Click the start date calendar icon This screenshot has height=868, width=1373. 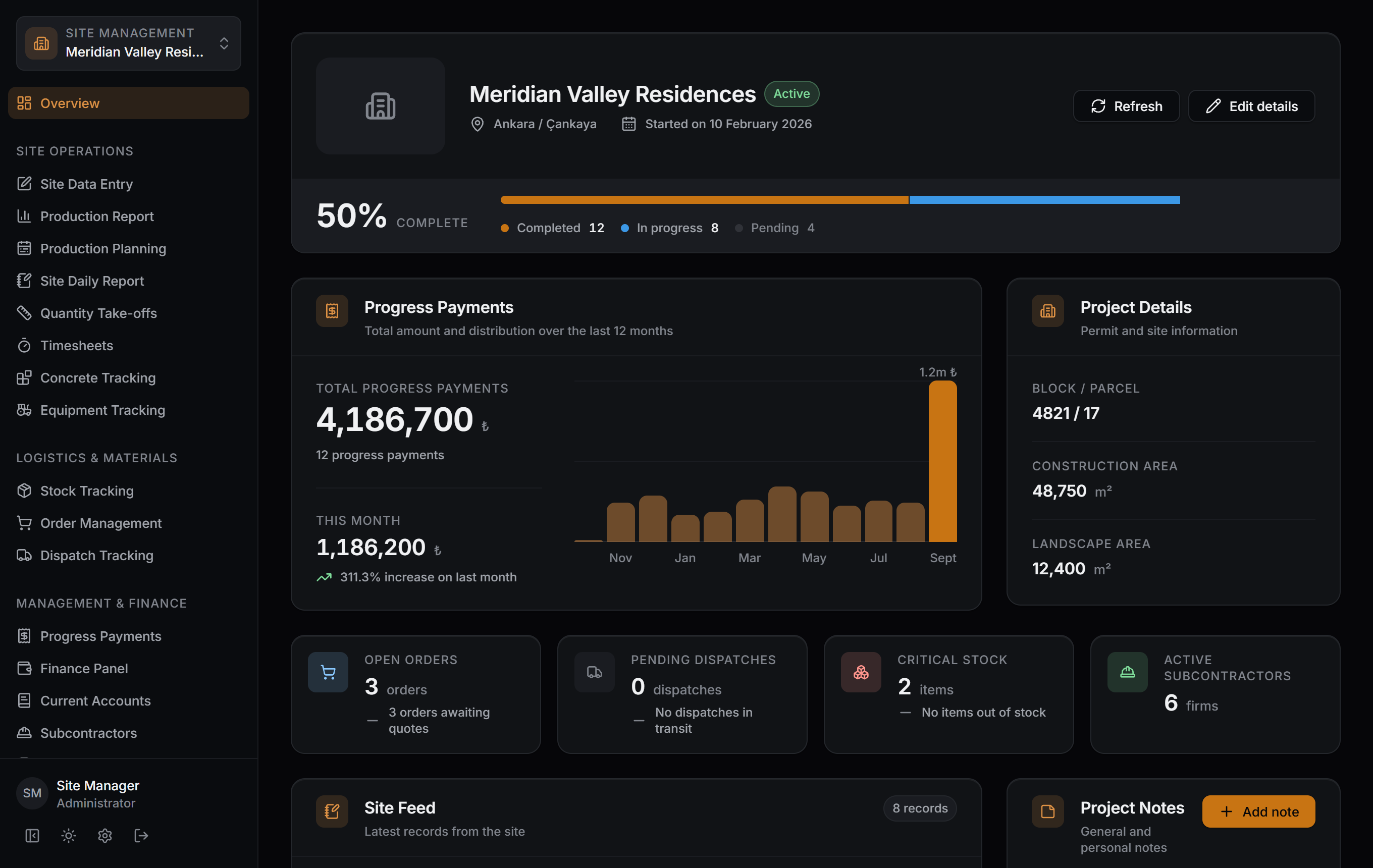point(628,124)
